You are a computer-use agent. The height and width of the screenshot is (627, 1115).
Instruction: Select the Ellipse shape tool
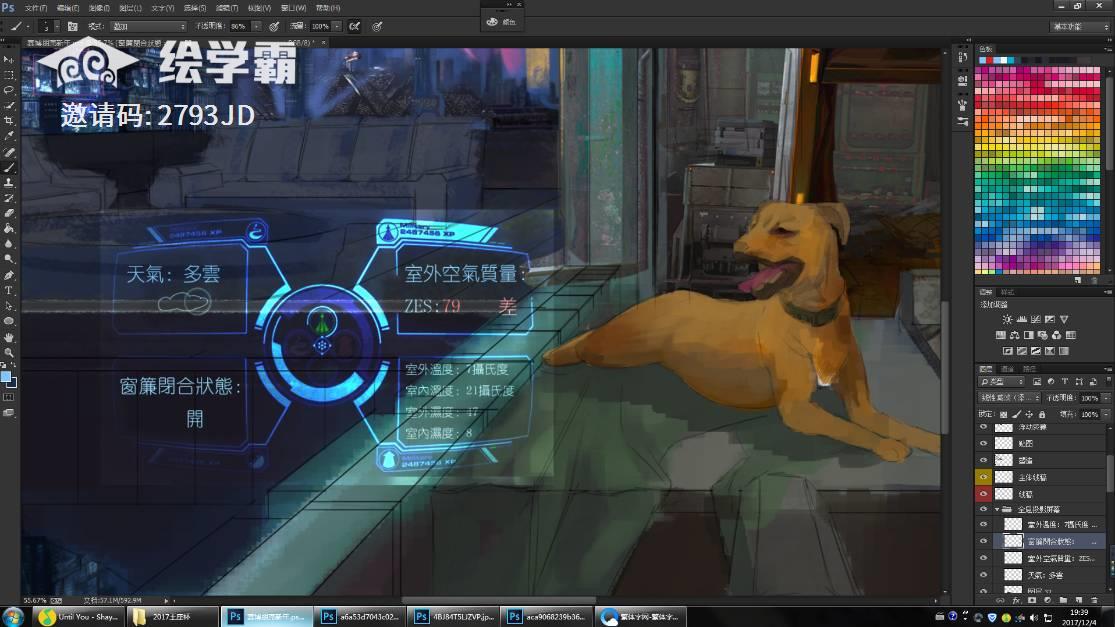(x=9, y=321)
